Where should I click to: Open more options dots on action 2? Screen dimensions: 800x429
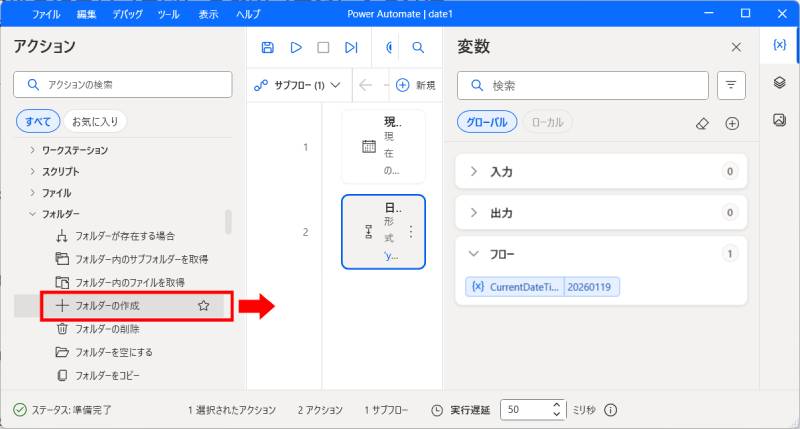coord(411,232)
